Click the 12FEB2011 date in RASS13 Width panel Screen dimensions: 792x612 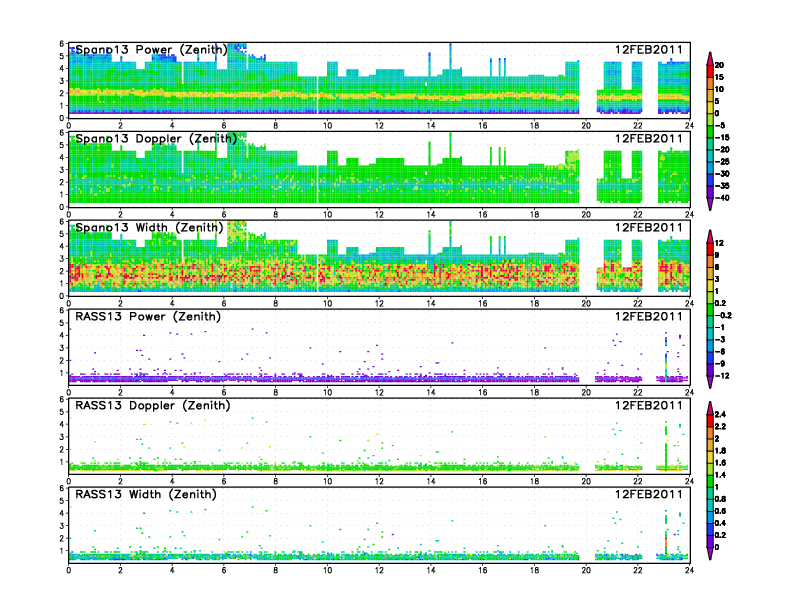click(650, 494)
